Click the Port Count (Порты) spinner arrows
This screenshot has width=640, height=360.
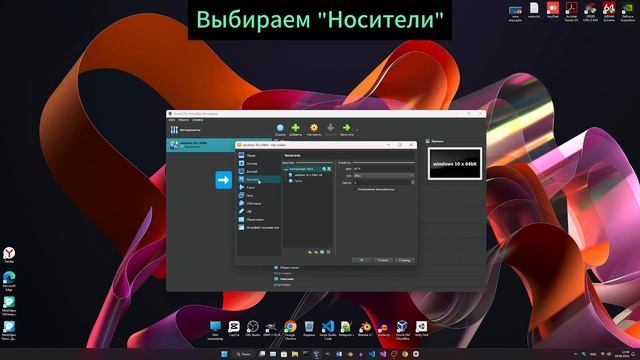[412, 182]
